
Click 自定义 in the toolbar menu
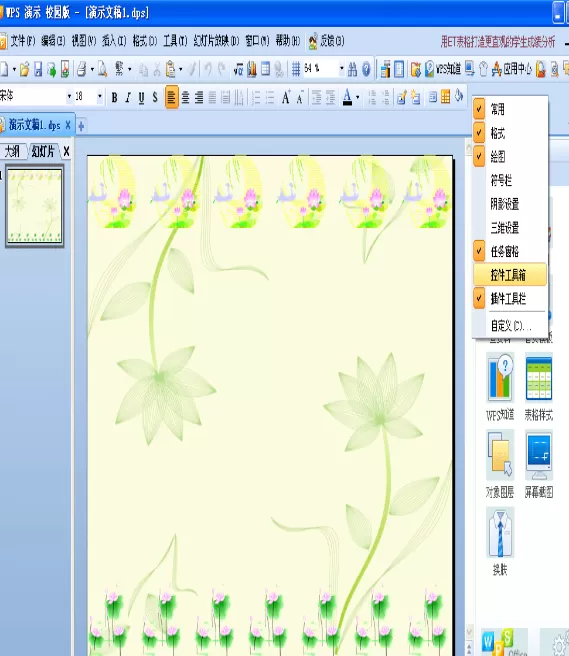click(510, 325)
